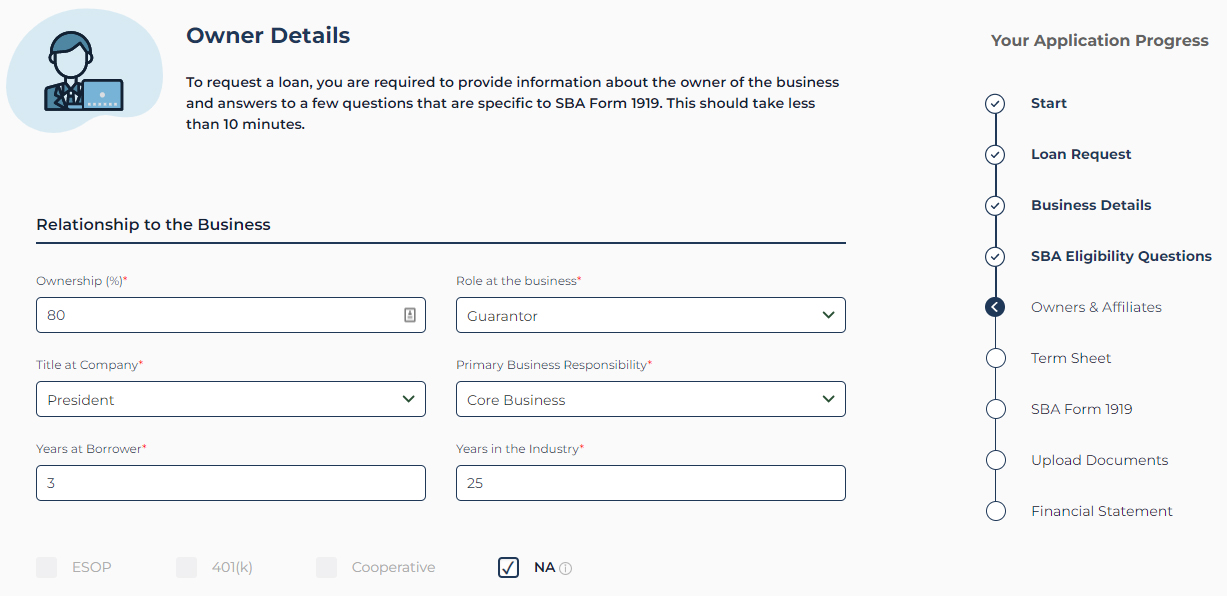The height and width of the screenshot is (596, 1227).
Task: Open the Role at the business dropdown
Action: pos(651,315)
